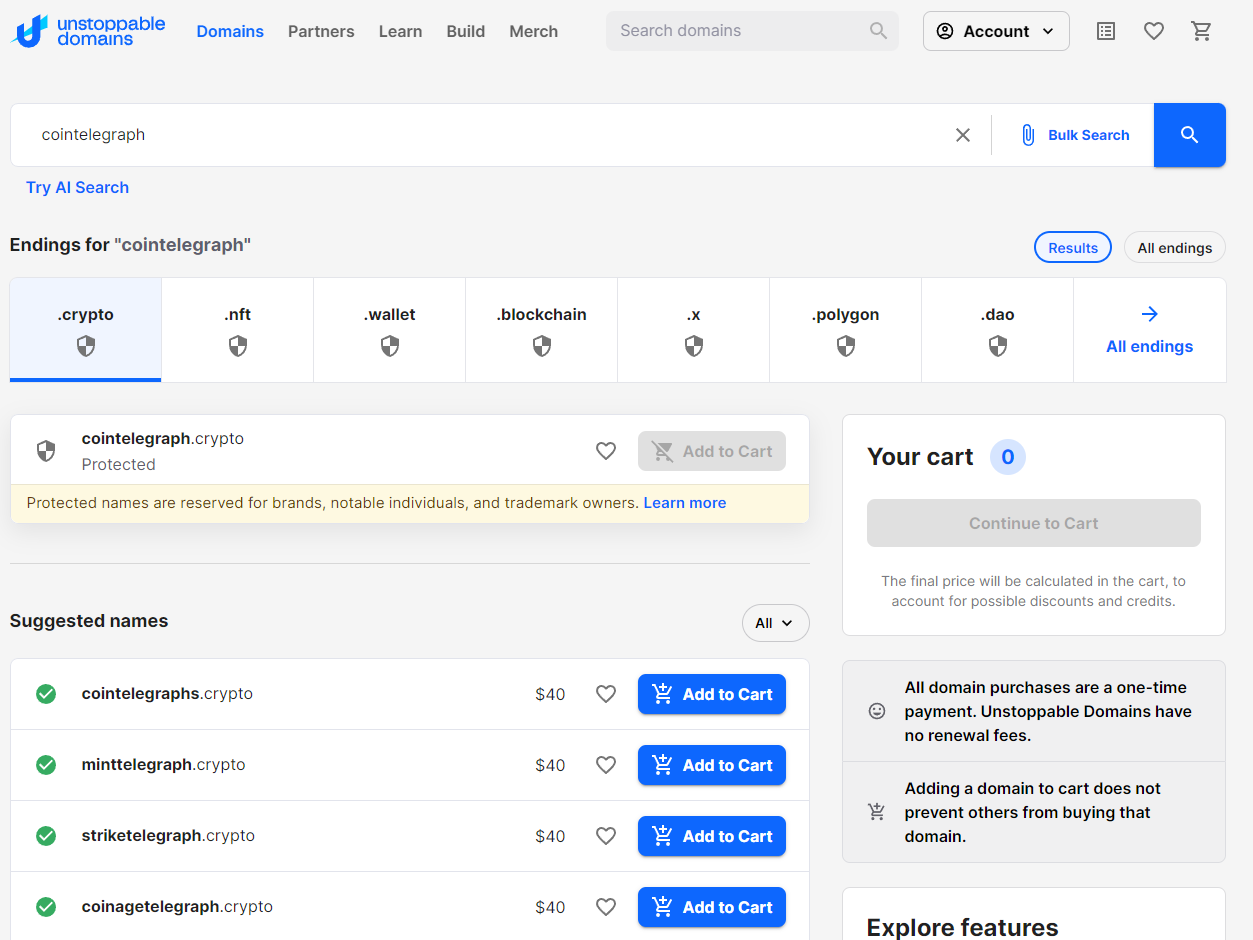Open the shopping cart icon in header
The width and height of the screenshot is (1253, 940).
coord(1202,31)
